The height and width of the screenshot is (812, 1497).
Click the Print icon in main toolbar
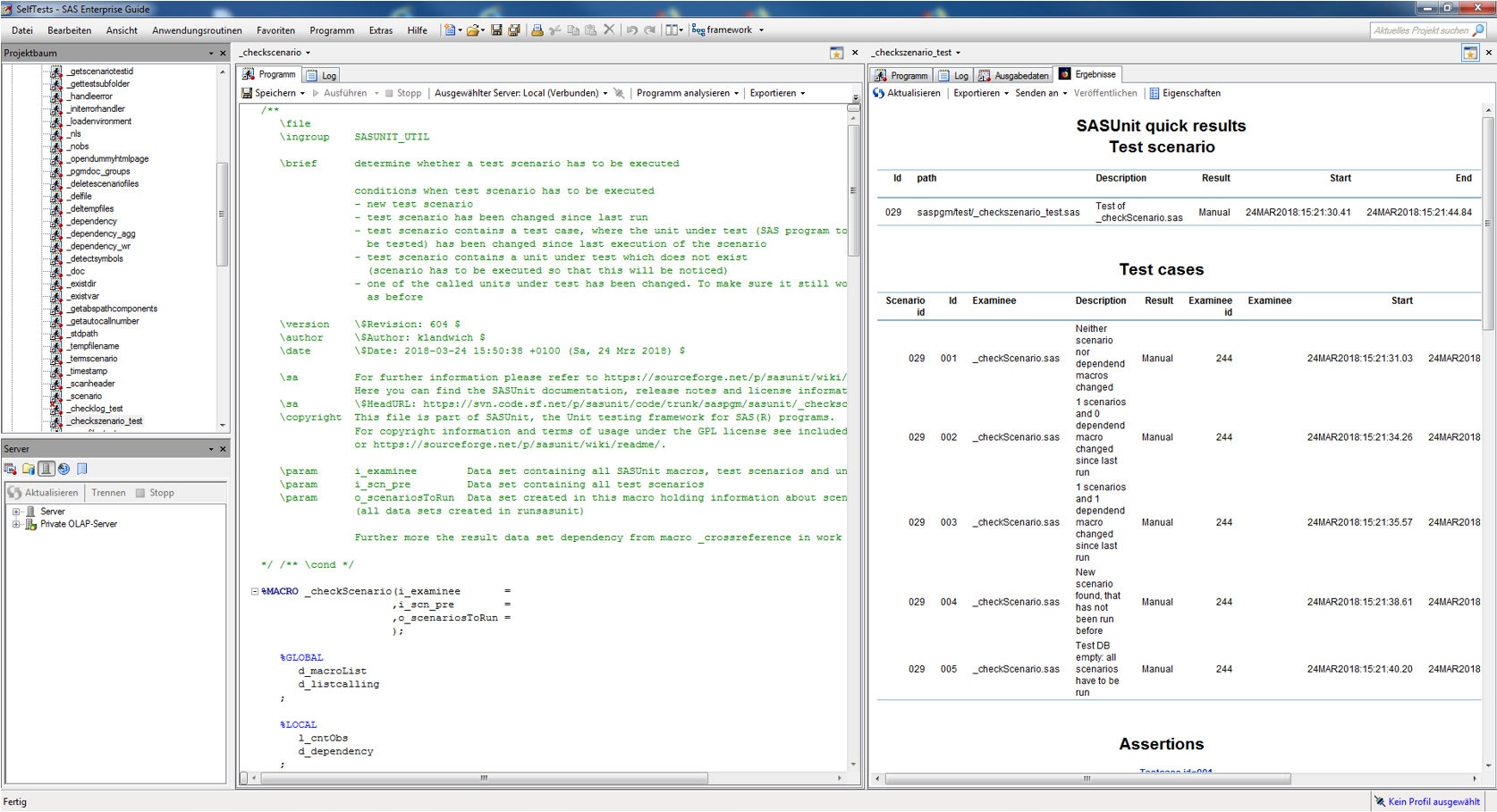point(537,30)
